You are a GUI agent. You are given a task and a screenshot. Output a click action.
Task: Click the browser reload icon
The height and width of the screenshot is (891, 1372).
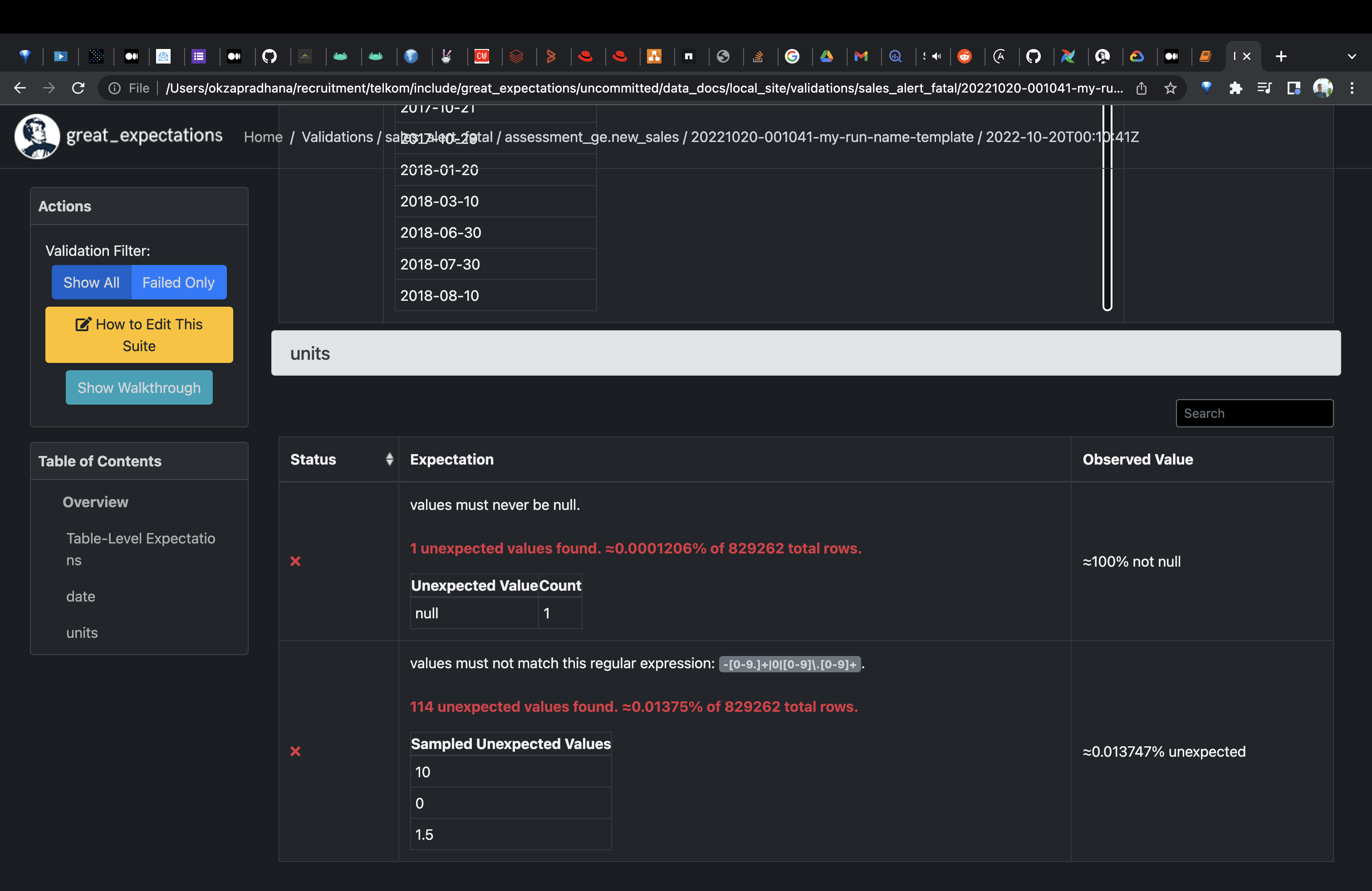click(x=78, y=88)
